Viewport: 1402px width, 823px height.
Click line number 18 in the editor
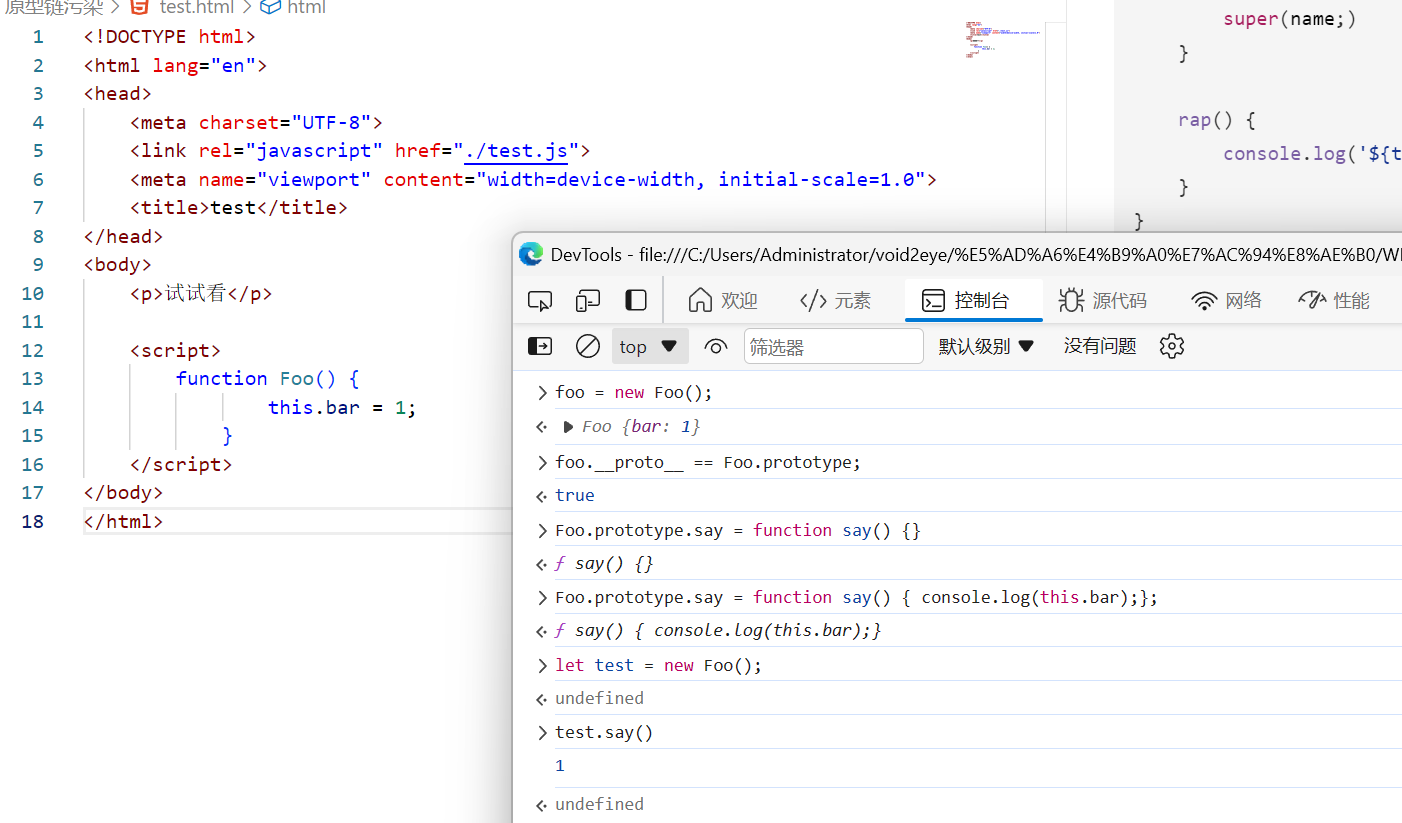pos(33,521)
